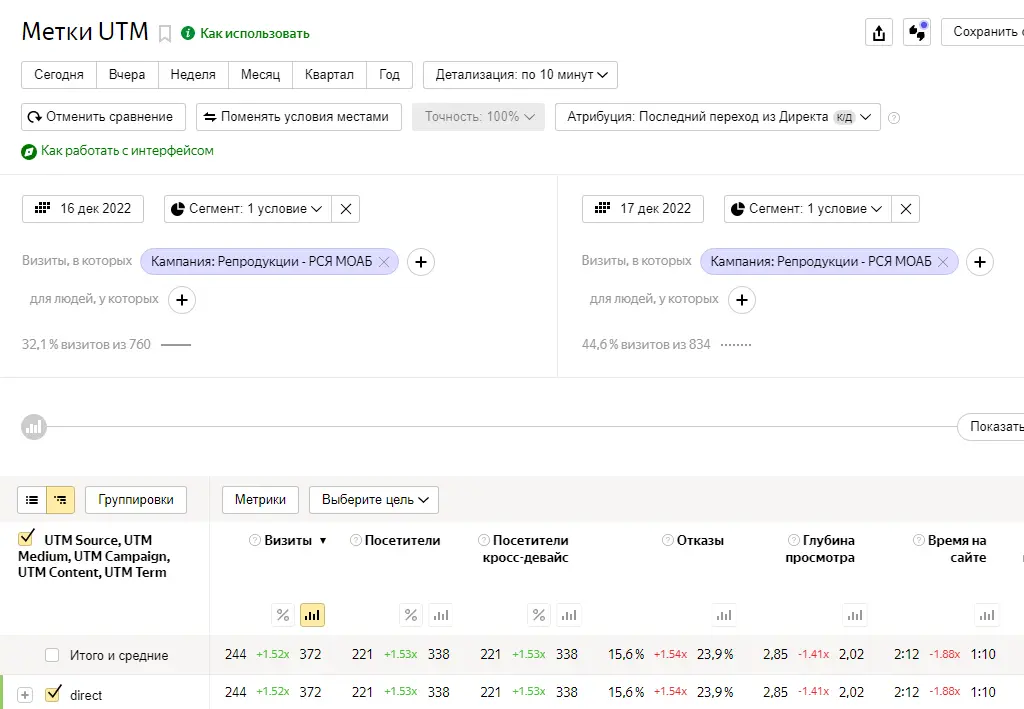Uncheck the direct row checkbox
1024x709 pixels.
click(54, 693)
